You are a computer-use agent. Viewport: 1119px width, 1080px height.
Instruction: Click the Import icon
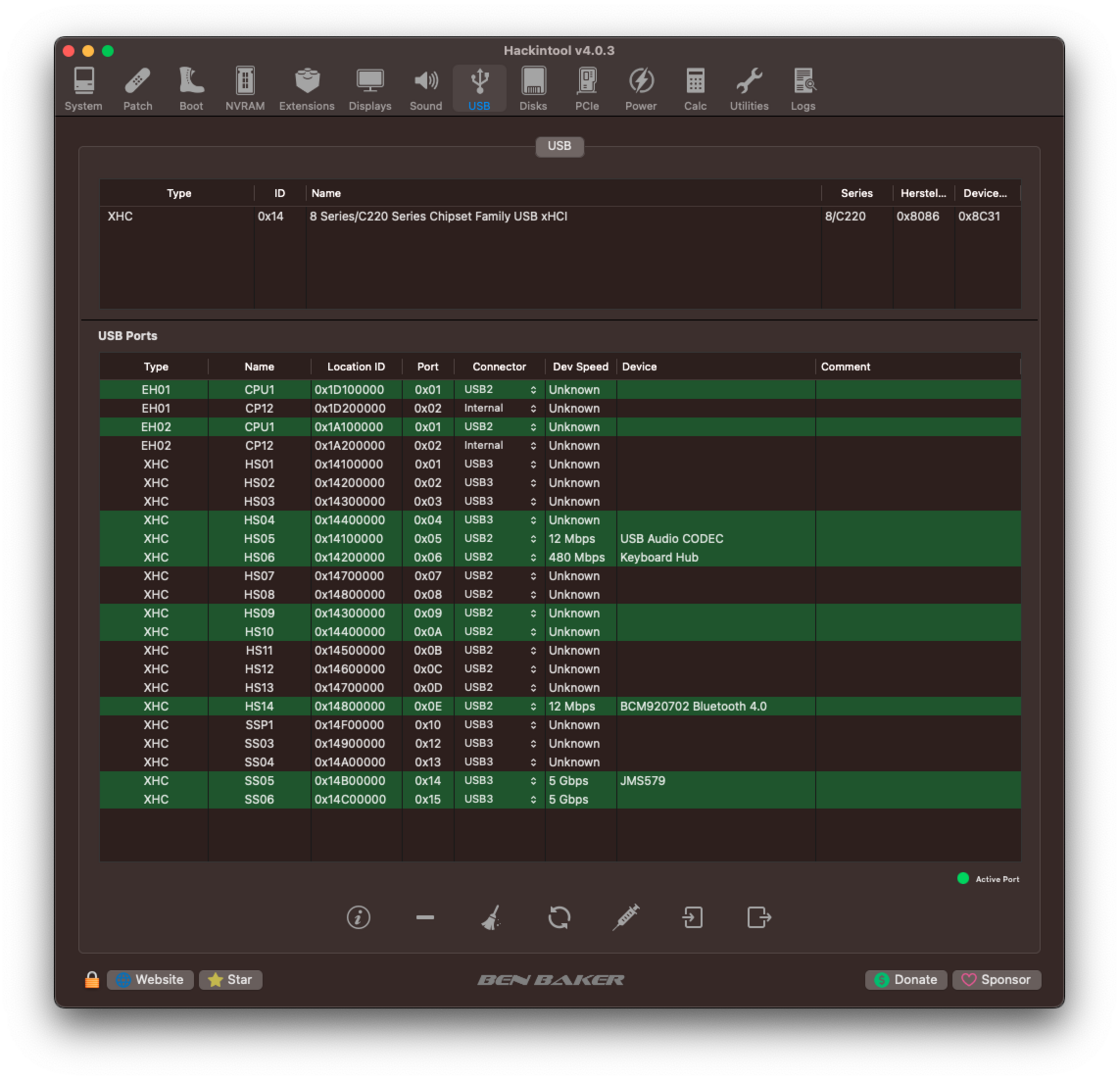[x=692, y=917]
